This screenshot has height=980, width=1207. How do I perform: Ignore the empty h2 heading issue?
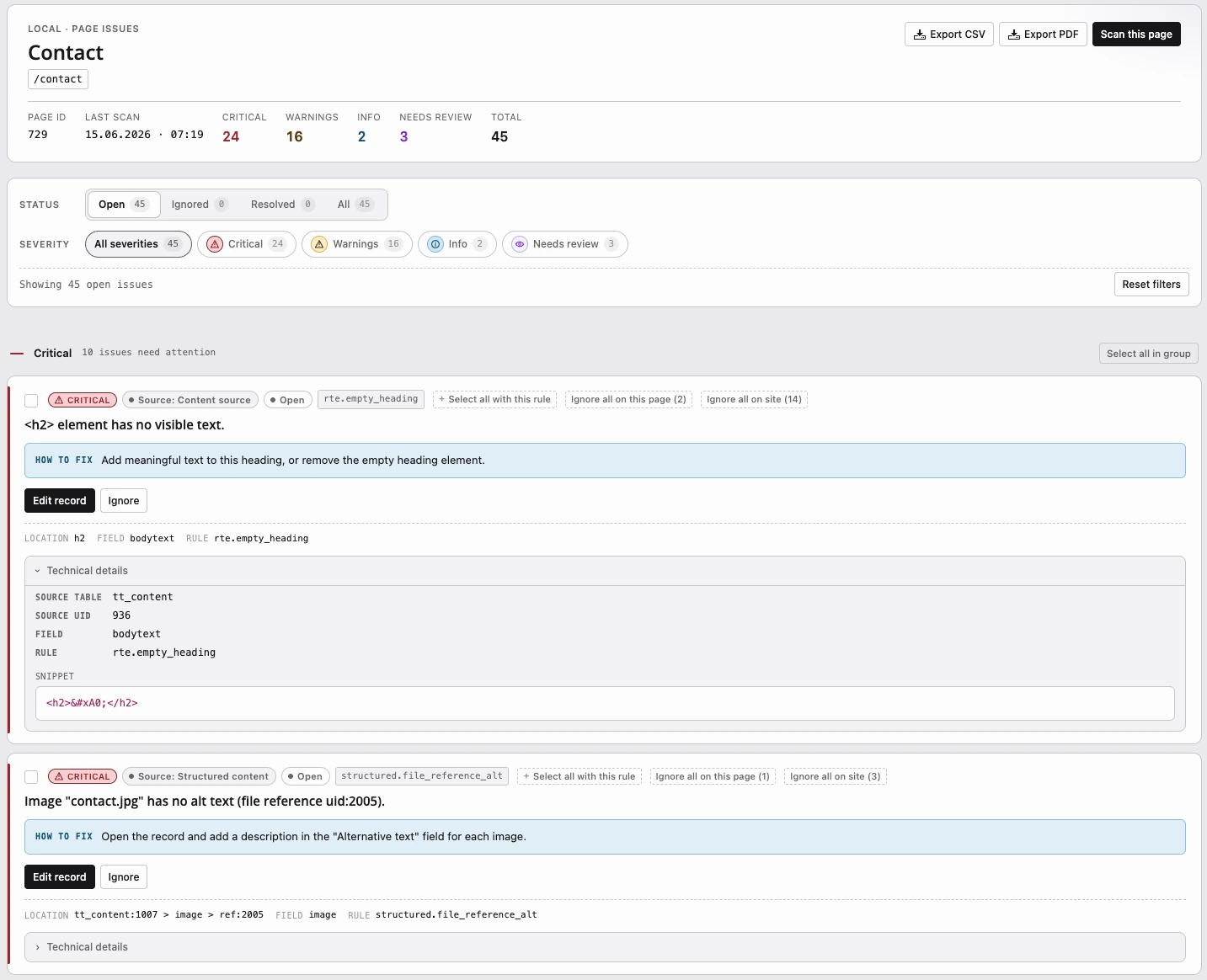tap(124, 501)
